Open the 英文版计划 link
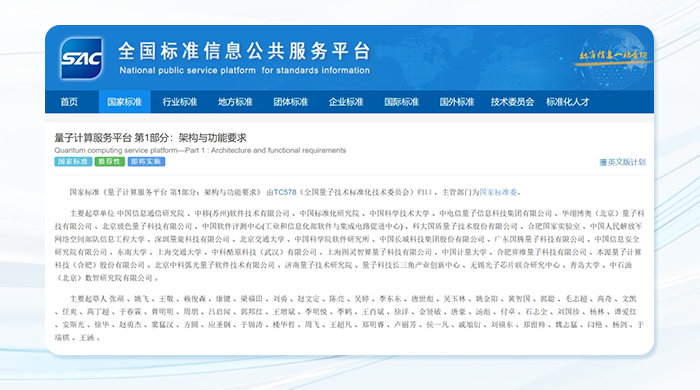 [627, 162]
